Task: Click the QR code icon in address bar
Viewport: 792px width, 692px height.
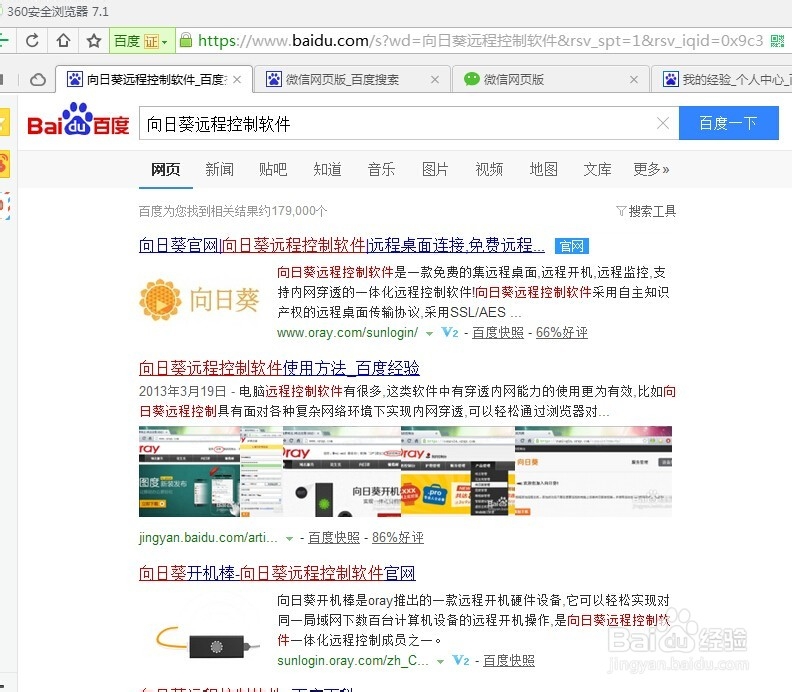Action: click(778, 41)
